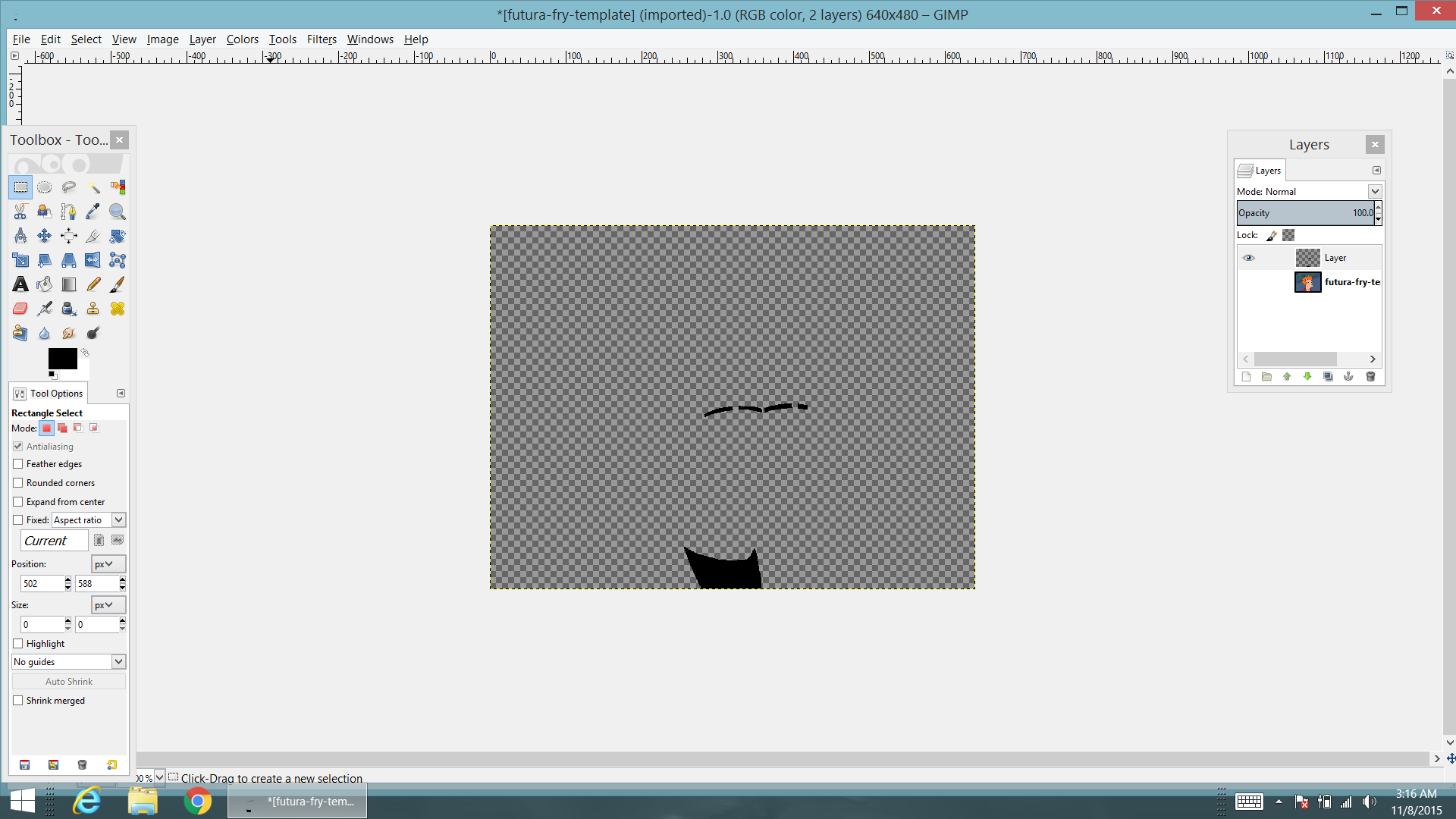The height and width of the screenshot is (819, 1456).
Task: Choose the Paths pen tool
Action: [x=69, y=212]
